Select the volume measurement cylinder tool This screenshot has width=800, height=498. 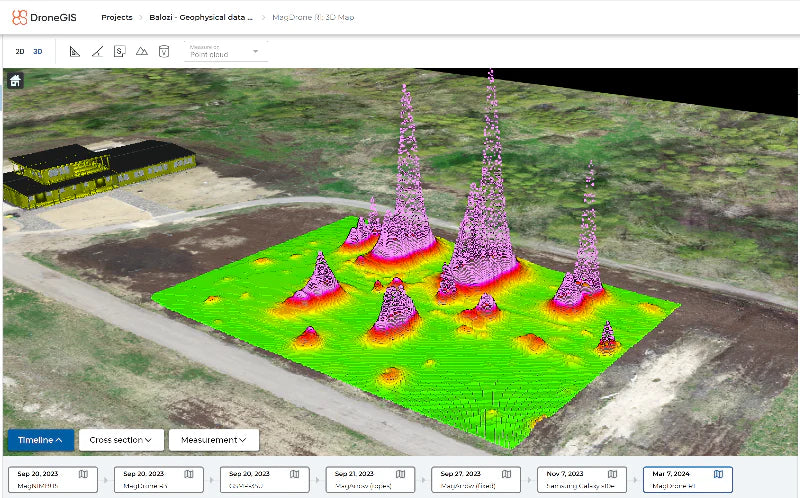click(163, 51)
